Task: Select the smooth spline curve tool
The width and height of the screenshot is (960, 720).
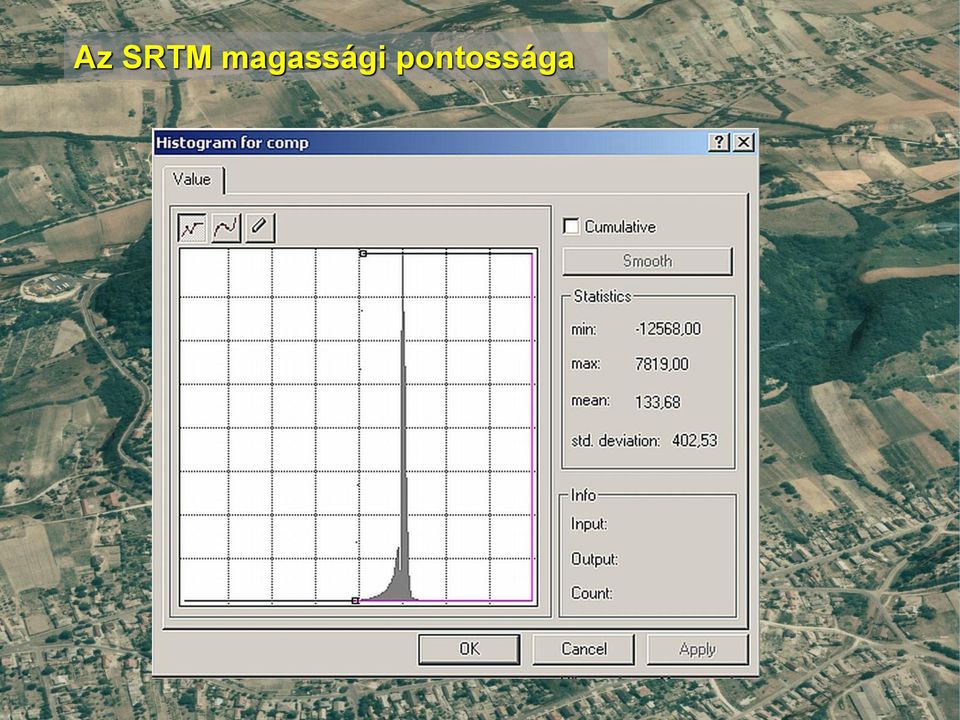Action: 226,228
